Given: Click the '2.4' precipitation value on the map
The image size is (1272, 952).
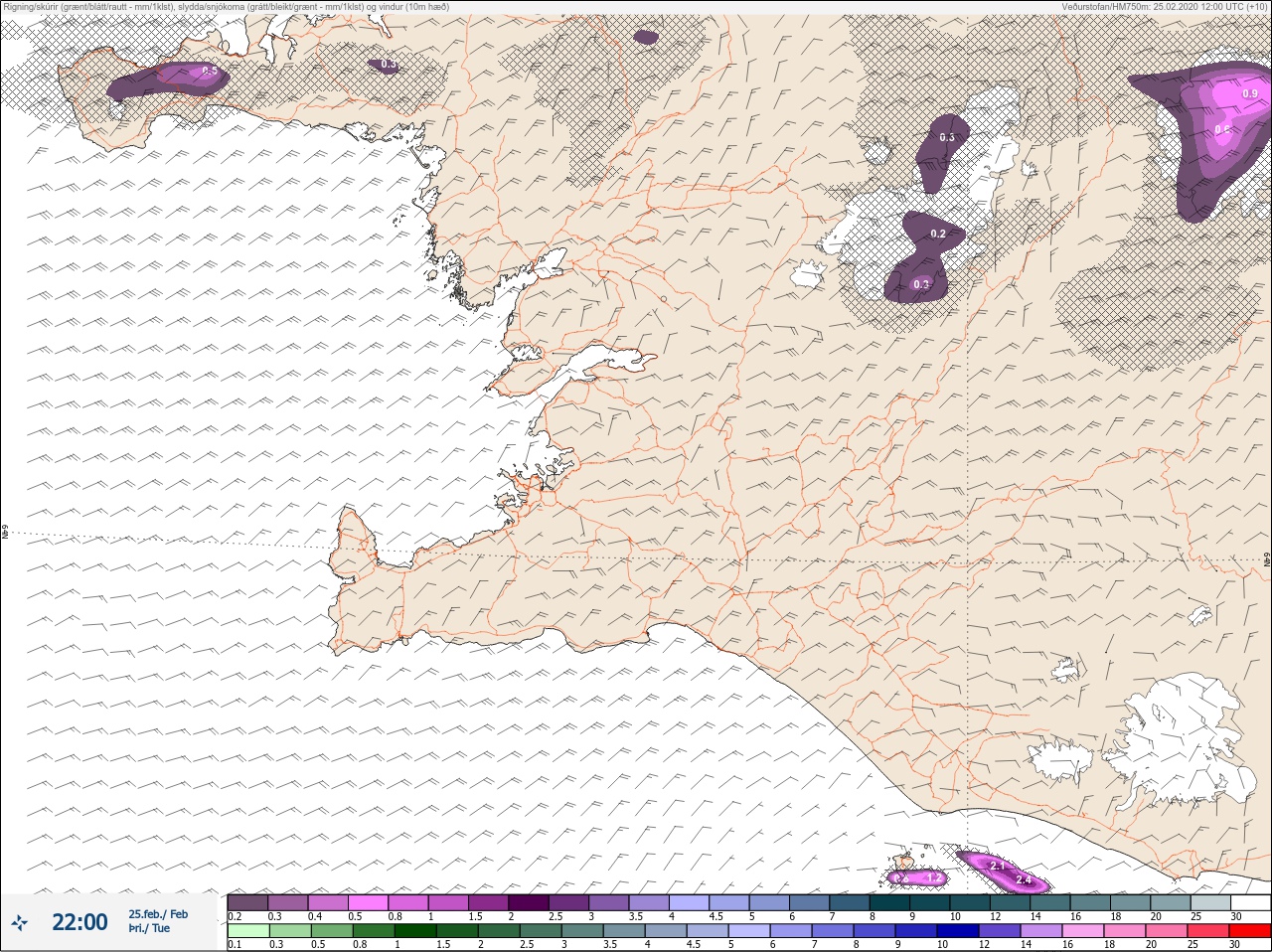Looking at the screenshot, I should (x=1024, y=881).
